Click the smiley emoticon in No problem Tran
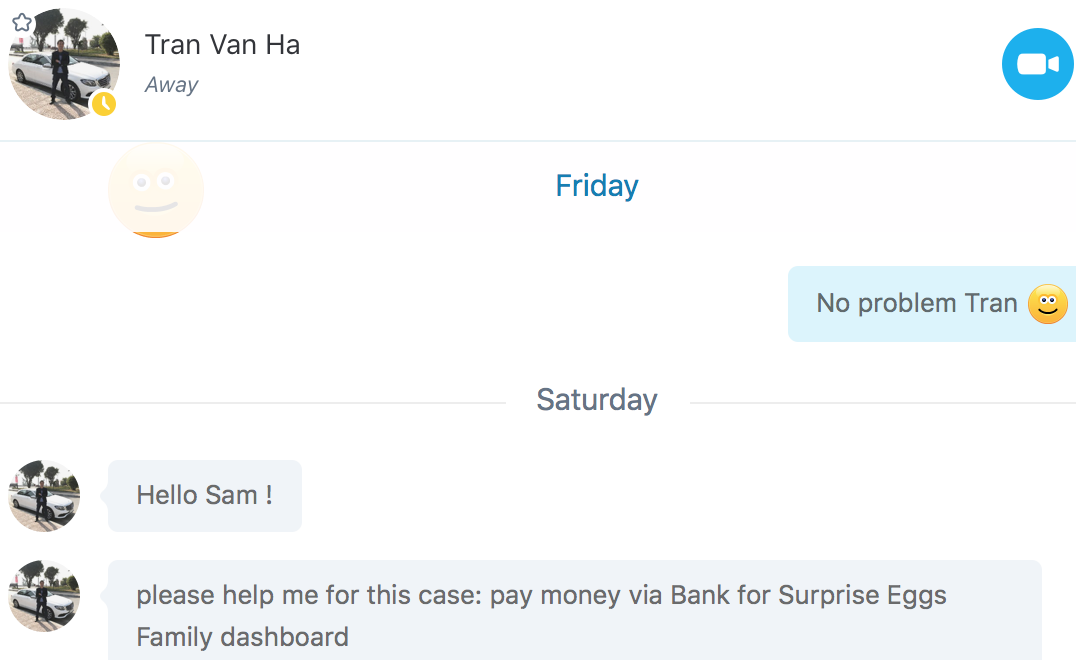Screen dimensions: 1076x660 point(1047,304)
